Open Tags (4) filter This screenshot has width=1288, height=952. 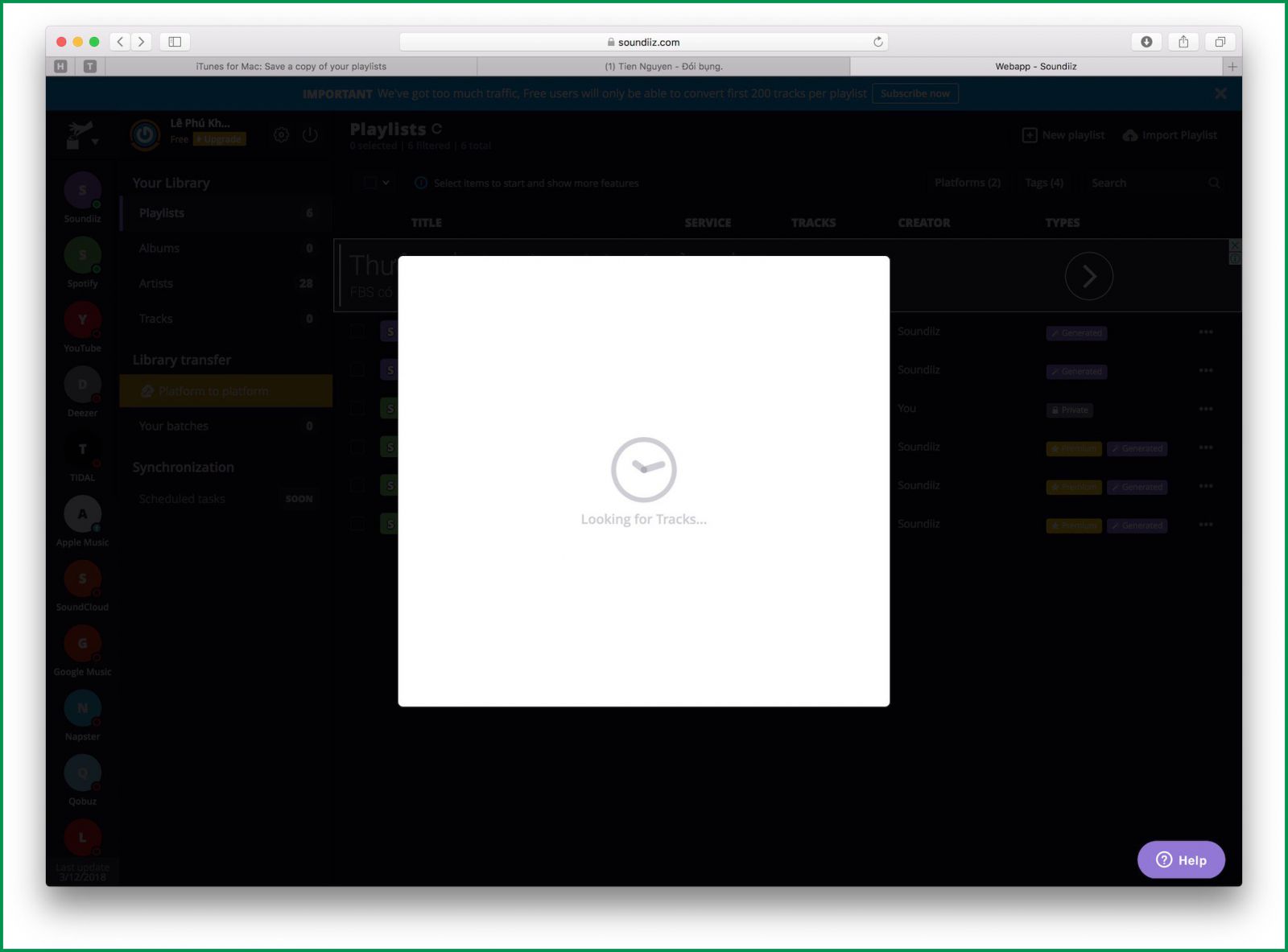[1044, 183]
